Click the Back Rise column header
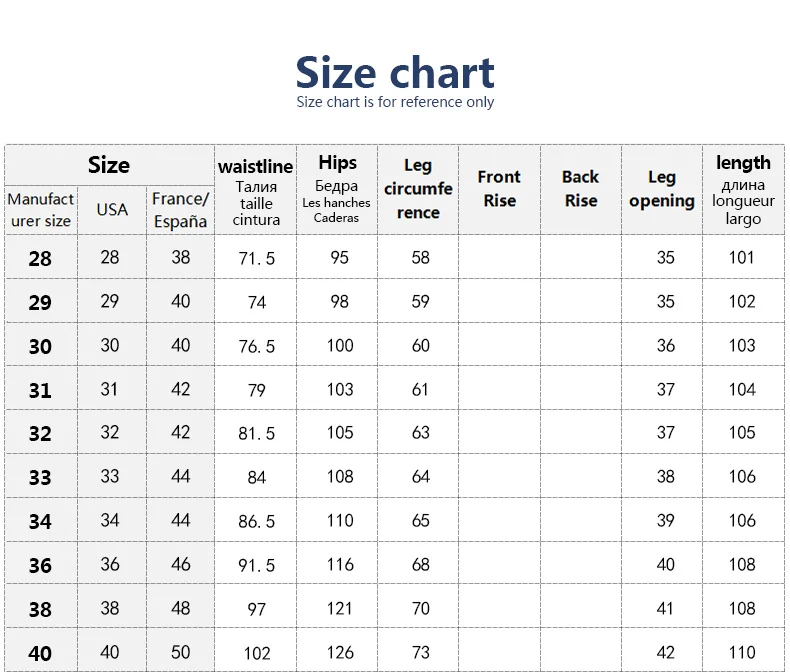Viewport: 790px width, 672px height. 580,189
